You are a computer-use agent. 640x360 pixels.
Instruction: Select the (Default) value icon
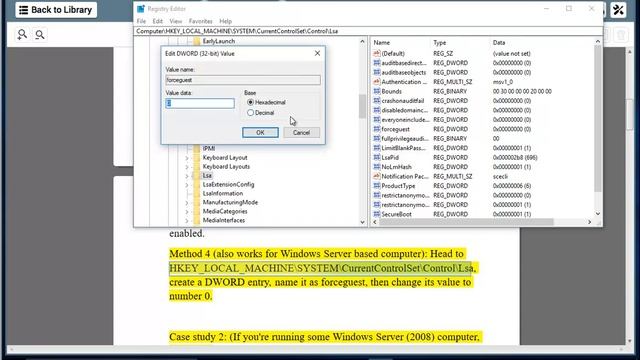click(377, 53)
